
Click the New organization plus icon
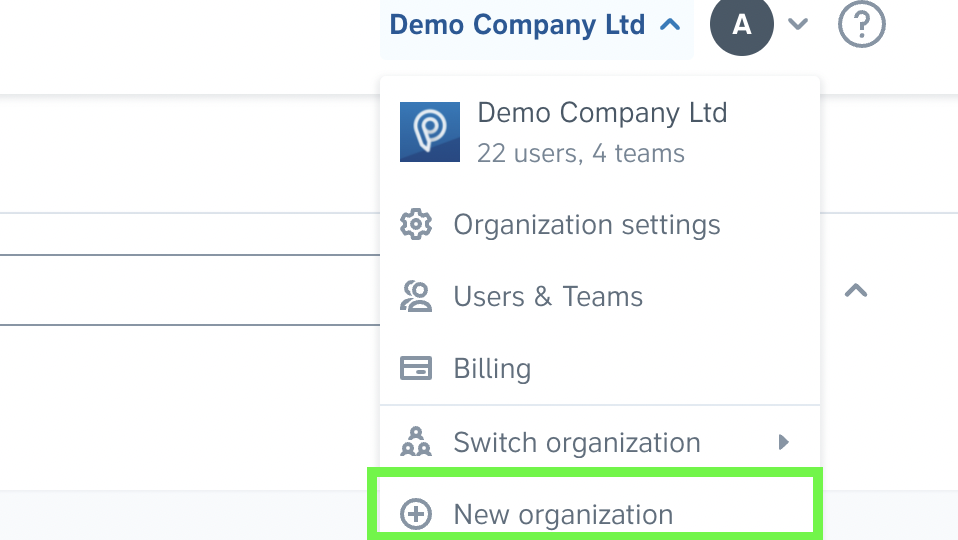click(x=416, y=514)
